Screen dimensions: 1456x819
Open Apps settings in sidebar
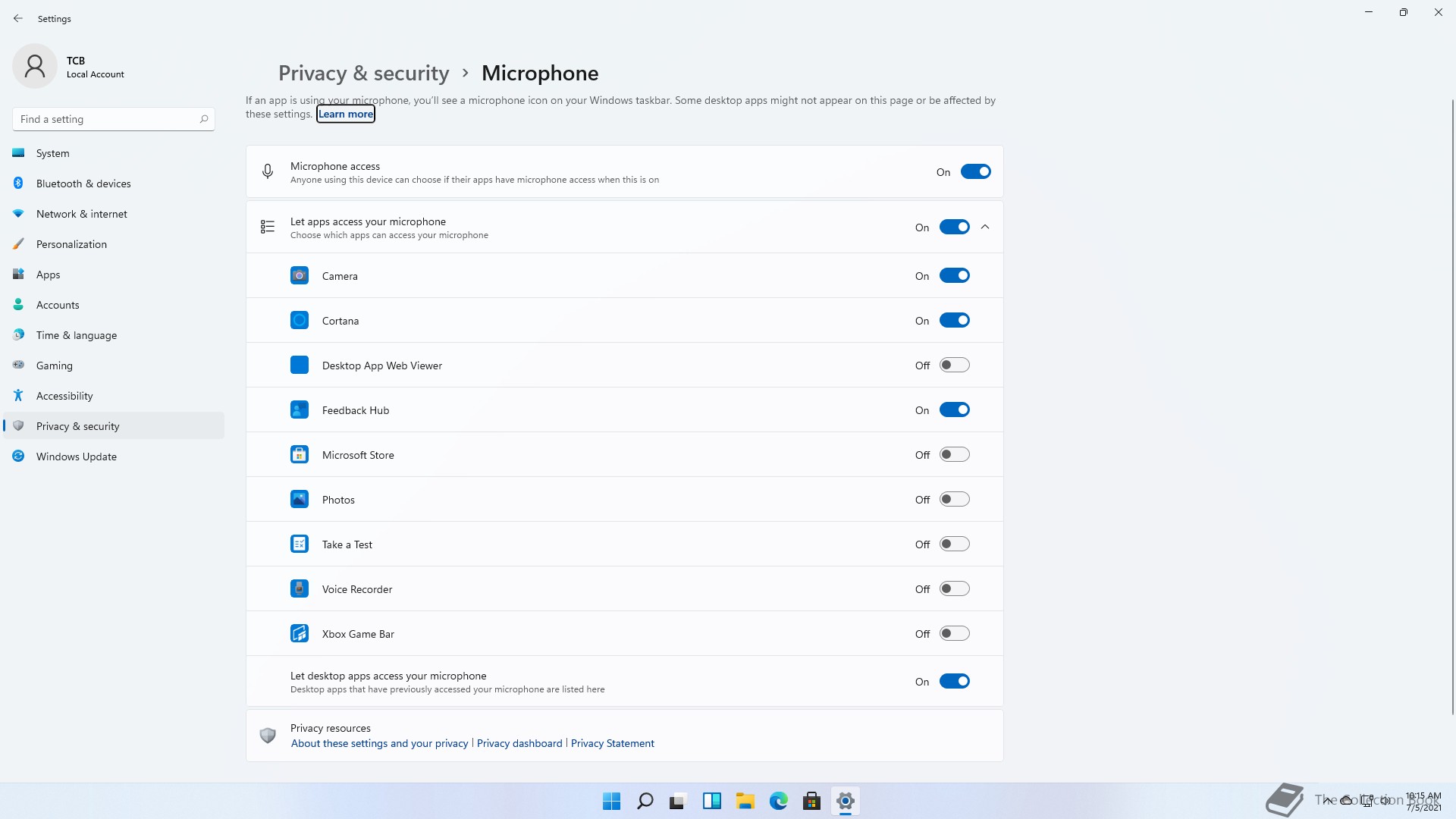(114, 275)
